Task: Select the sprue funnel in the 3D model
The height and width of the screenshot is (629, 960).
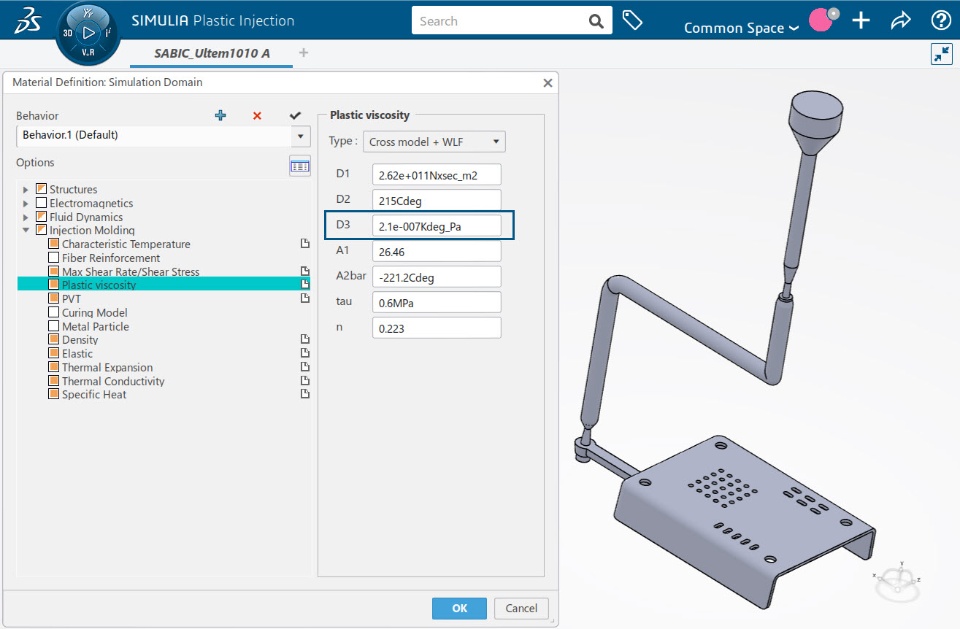Action: coord(816,121)
